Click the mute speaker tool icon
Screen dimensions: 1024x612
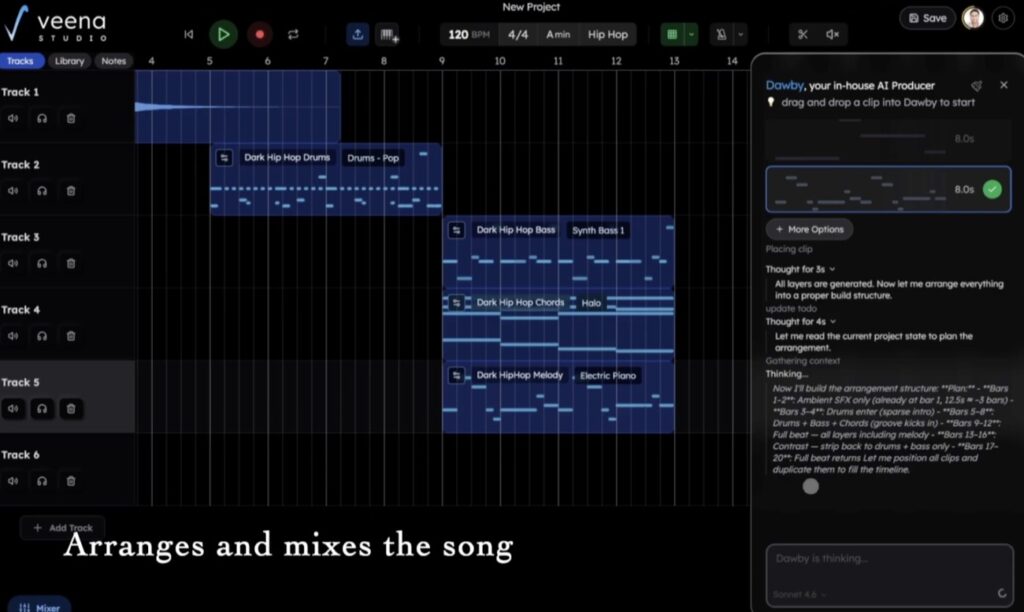[x=833, y=34]
